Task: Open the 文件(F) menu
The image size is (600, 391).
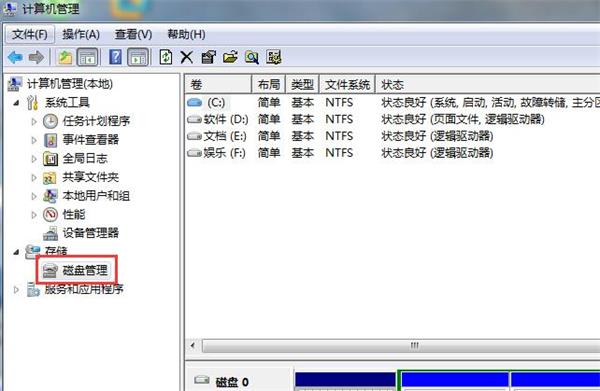Action: [x=30, y=35]
